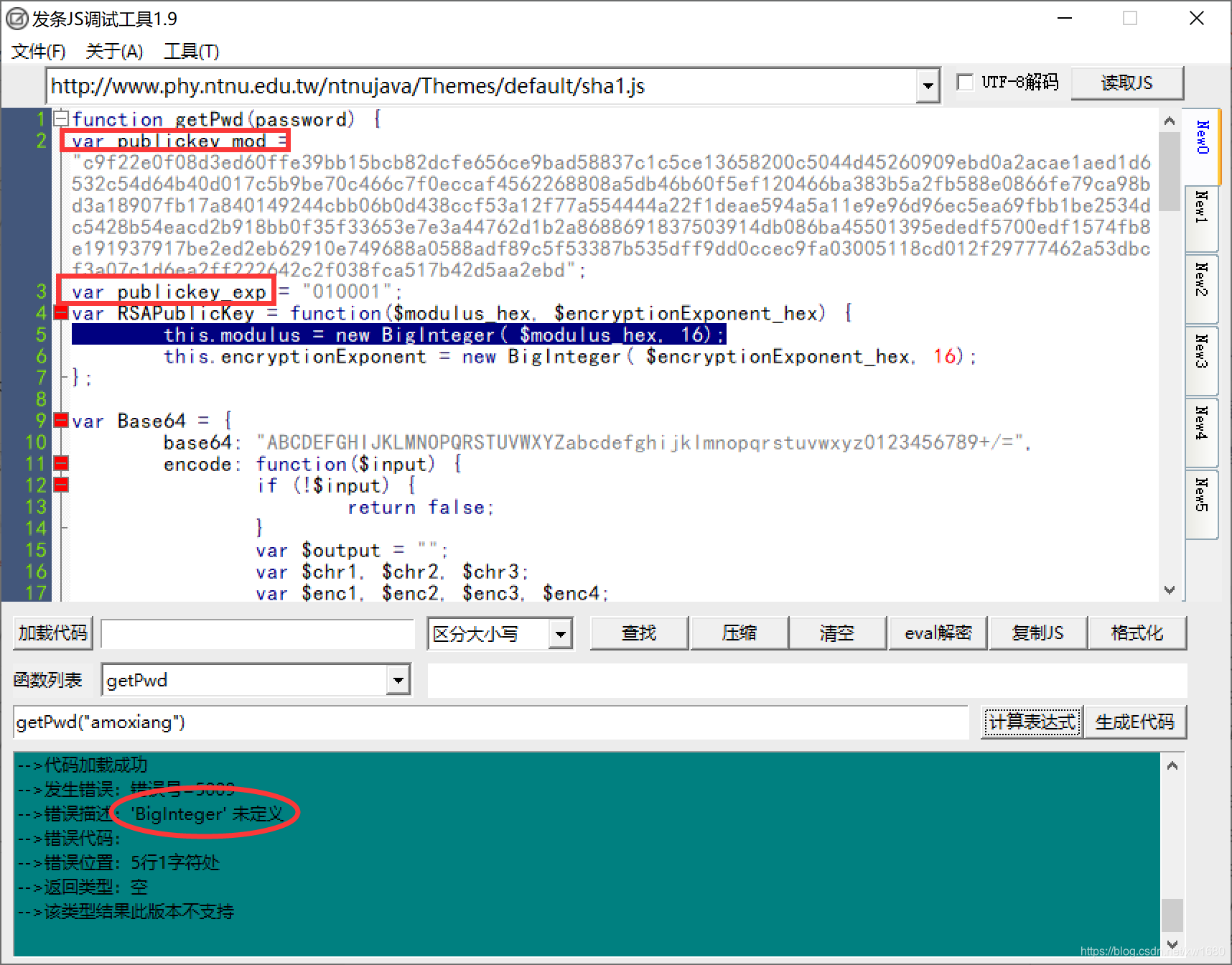The width and height of the screenshot is (1232, 965).
Task: Click the 代码加载成功 output line
Action: 83,765
